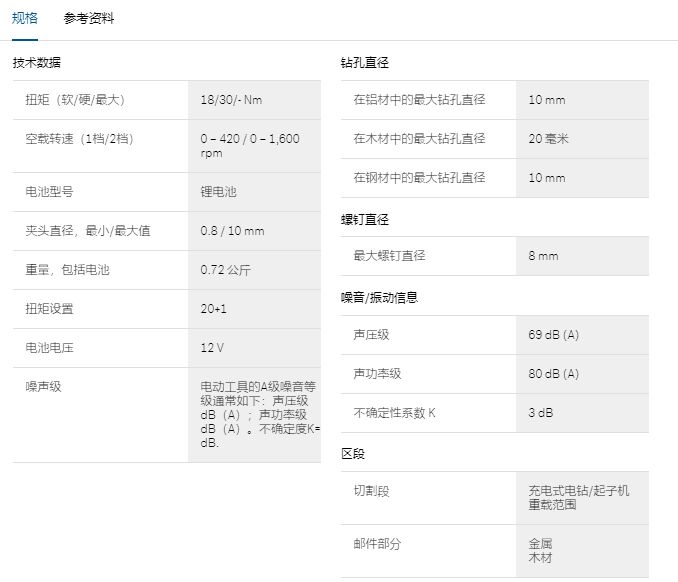Select the 最大螺钉直径 row label
The image size is (678, 582).
pos(389,256)
